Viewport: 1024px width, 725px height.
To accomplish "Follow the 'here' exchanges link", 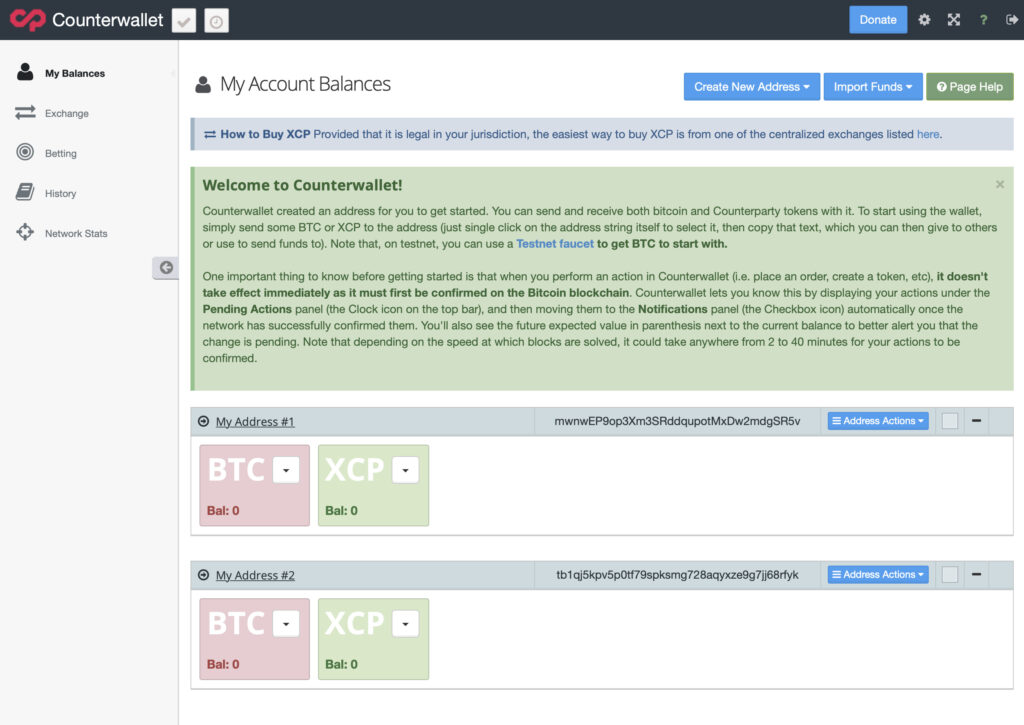I will click(928, 134).
